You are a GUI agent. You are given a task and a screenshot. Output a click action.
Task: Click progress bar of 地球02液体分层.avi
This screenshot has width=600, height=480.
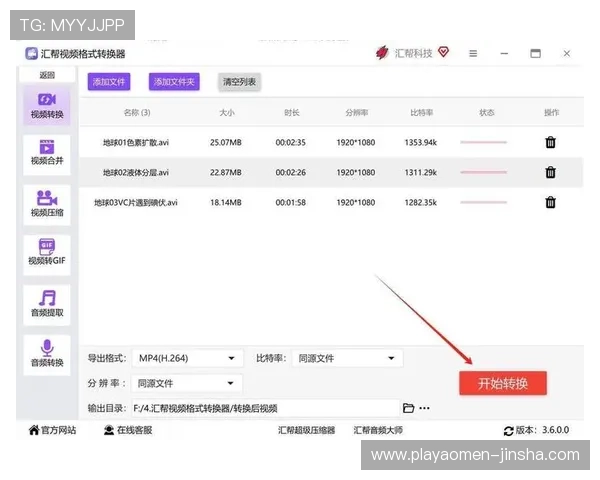tap(484, 172)
